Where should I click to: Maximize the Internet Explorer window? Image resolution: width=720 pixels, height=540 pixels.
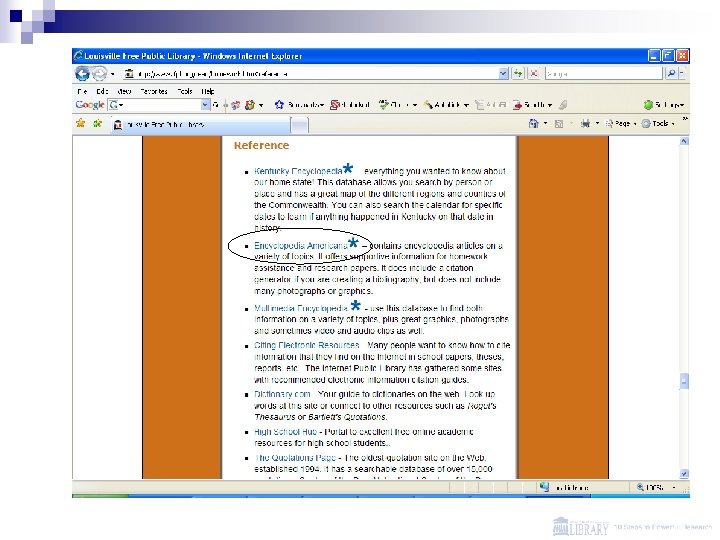669,56
